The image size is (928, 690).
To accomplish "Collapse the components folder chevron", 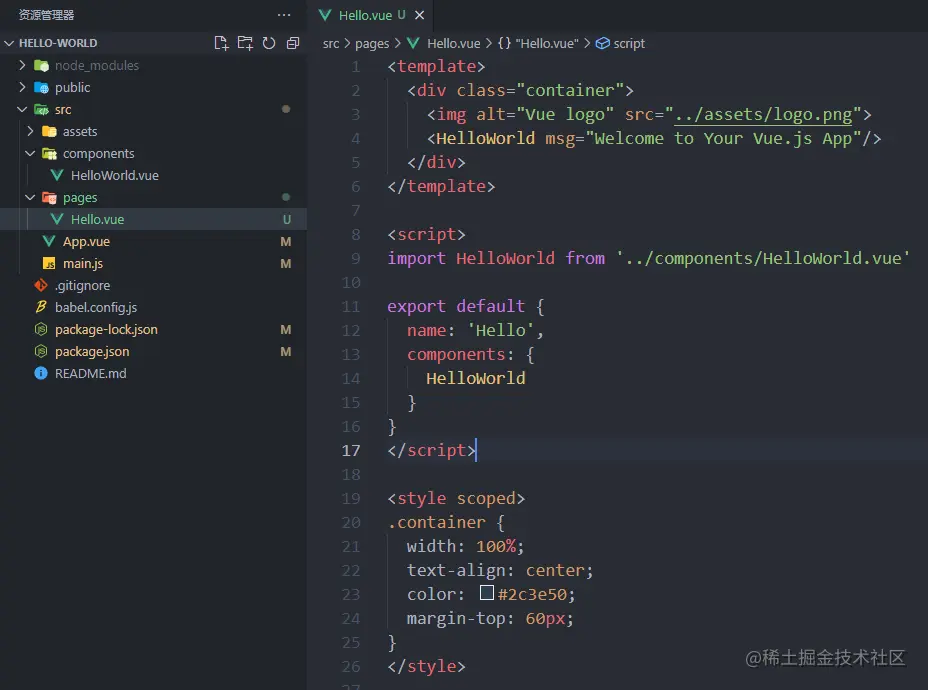I will (x=31, y=153).
